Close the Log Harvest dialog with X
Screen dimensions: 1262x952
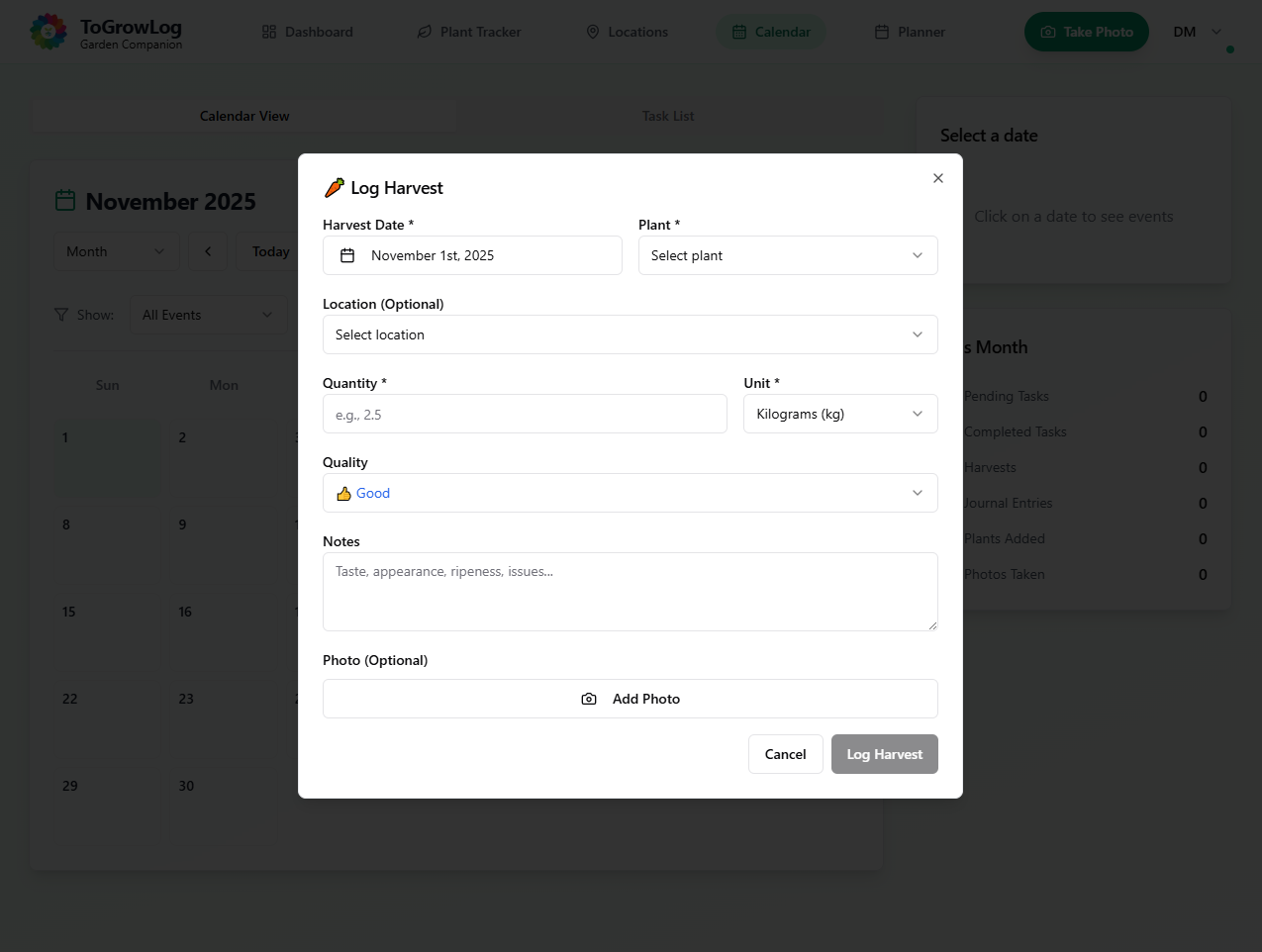pyautogui.click(x=938, y=178)
